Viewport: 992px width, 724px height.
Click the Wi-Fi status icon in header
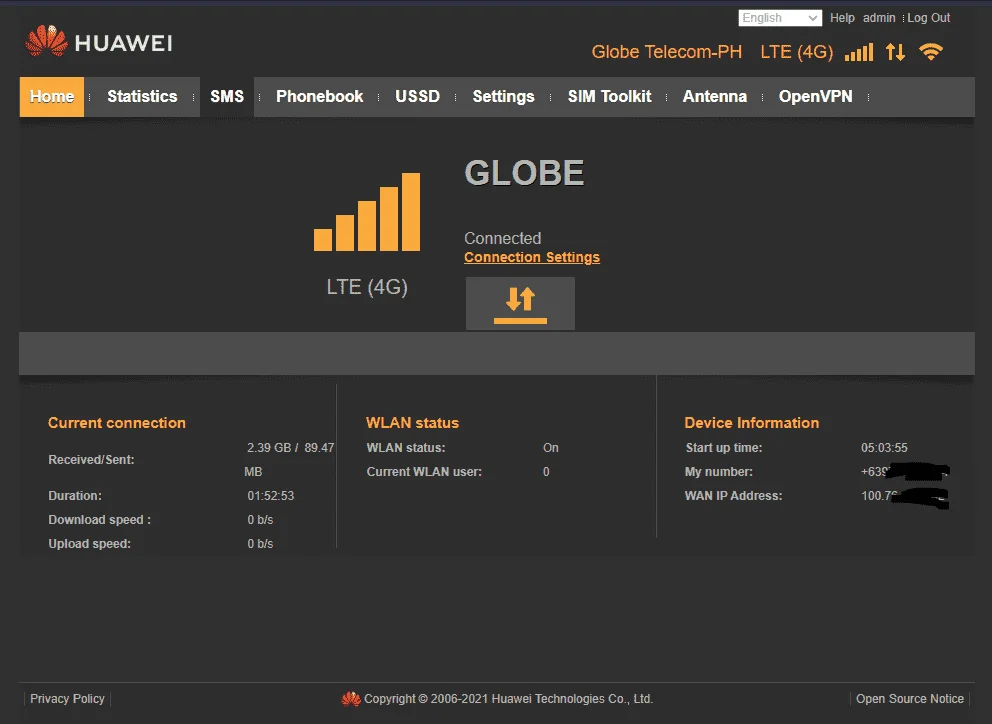click(x=931, y=52)
